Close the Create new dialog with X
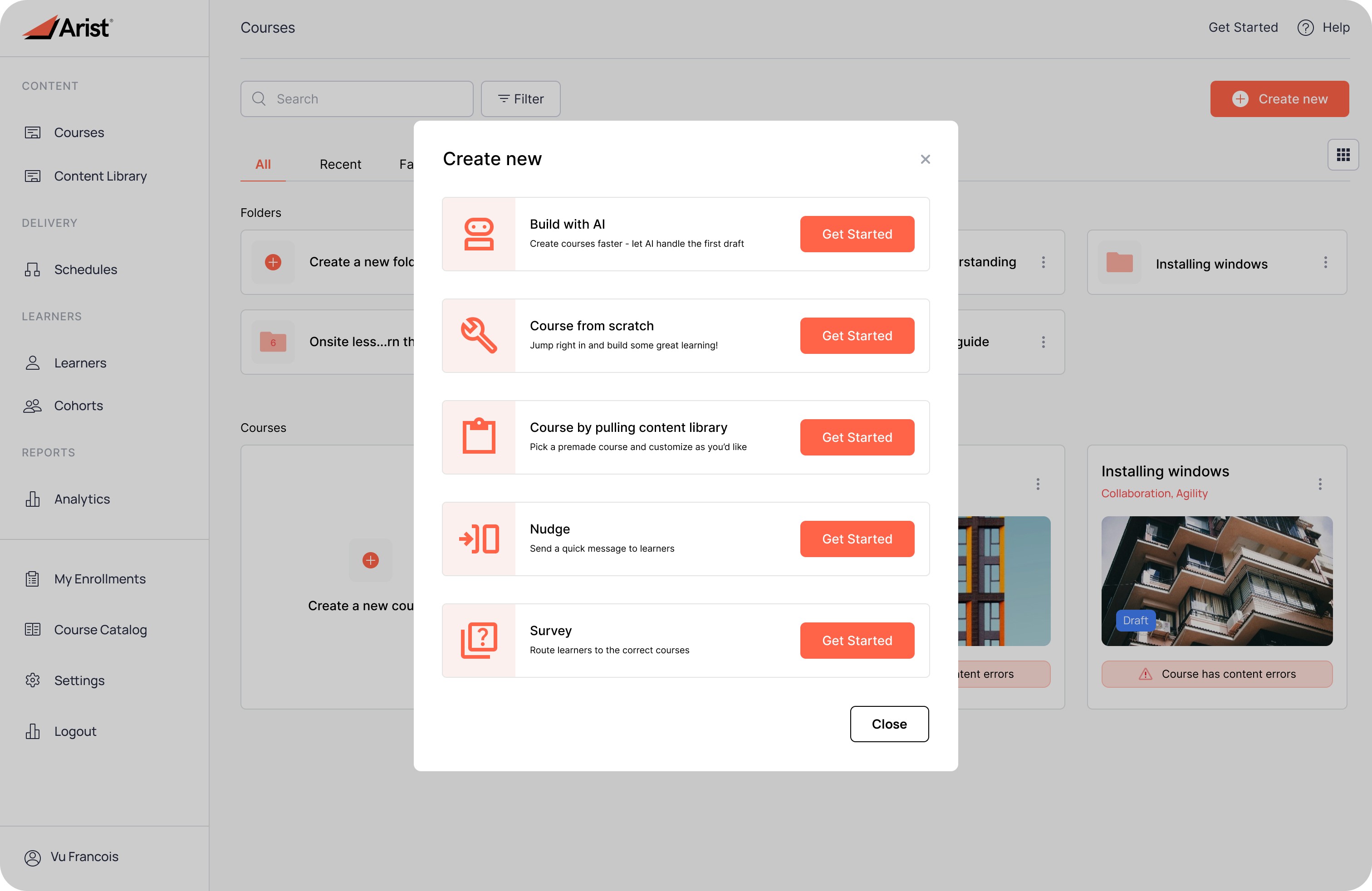 point(925,159)
